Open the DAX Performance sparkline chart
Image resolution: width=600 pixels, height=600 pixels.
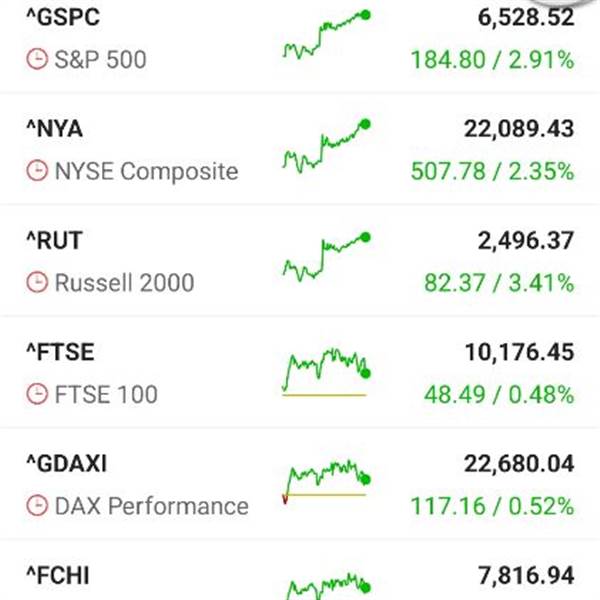[x=326, y=483]
